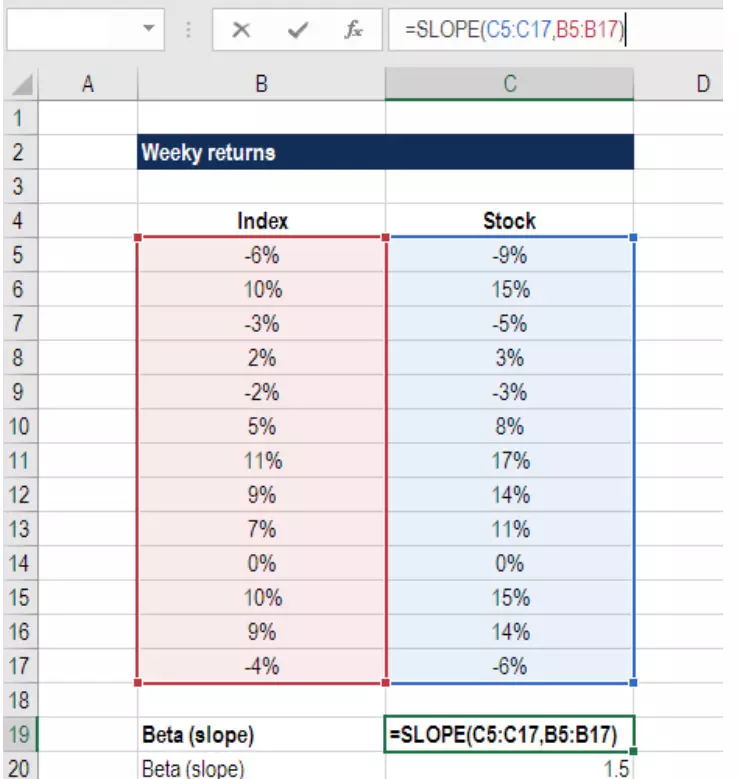Viewport: 739px width, 779px height.
Task: Select column A header
Action: coord(87,84)
